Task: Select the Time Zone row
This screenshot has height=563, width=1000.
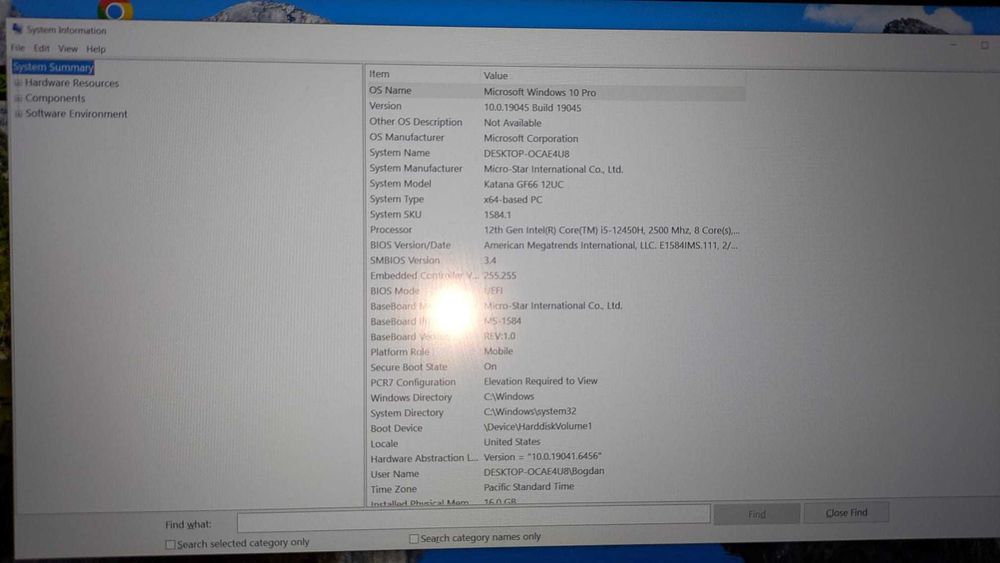Action: point(555,488)
